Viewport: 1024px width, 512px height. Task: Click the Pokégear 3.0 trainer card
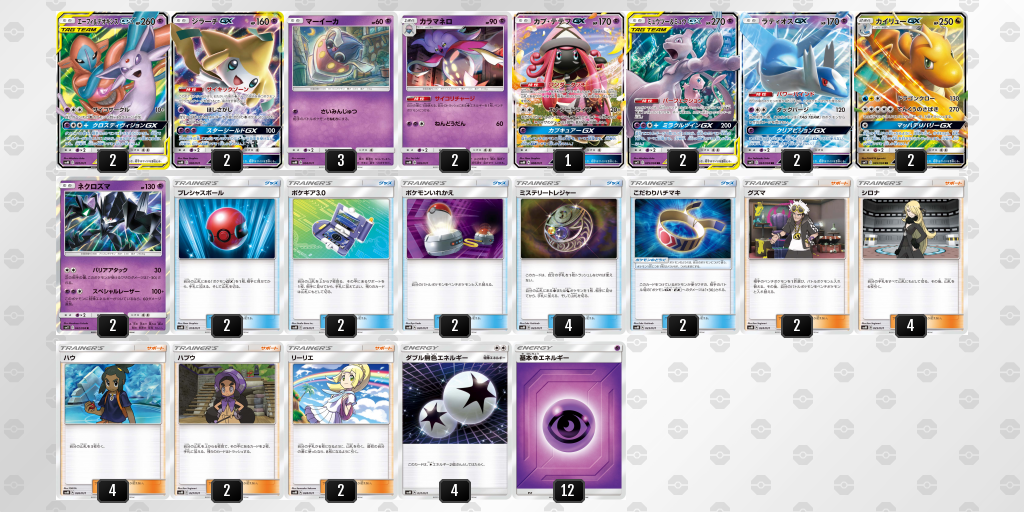click(340, 256)
